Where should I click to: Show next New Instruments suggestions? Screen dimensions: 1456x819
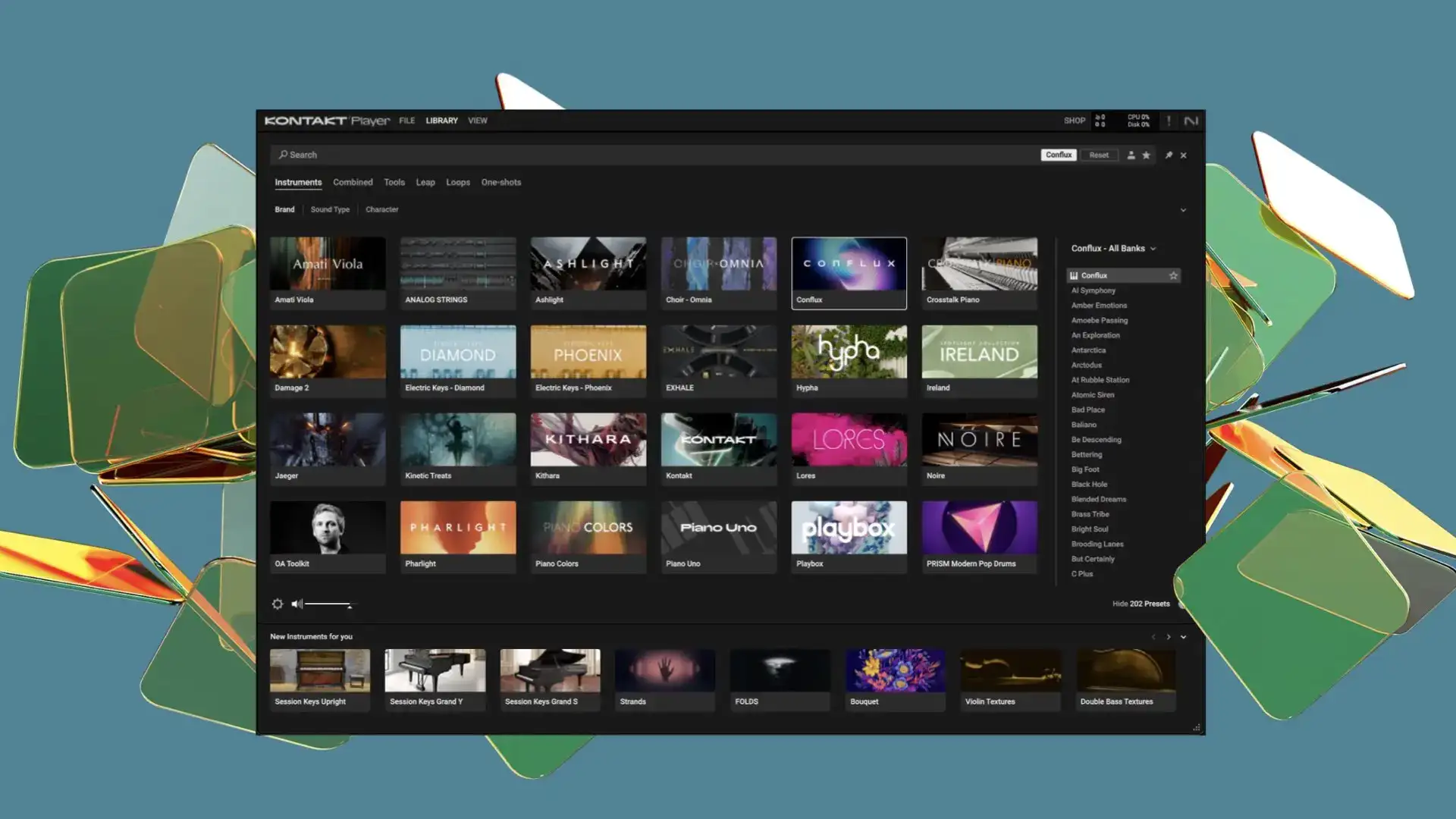(1168, 637)
